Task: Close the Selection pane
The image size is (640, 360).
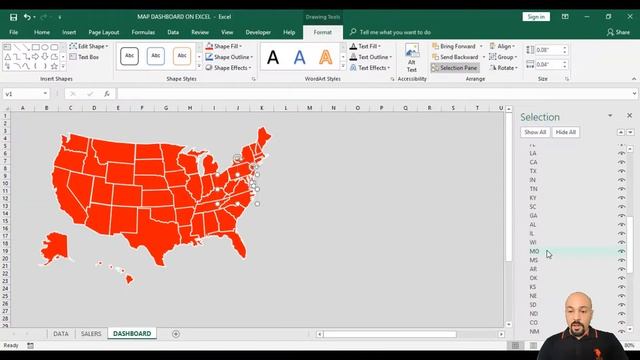Action: (x=629, y=116)
